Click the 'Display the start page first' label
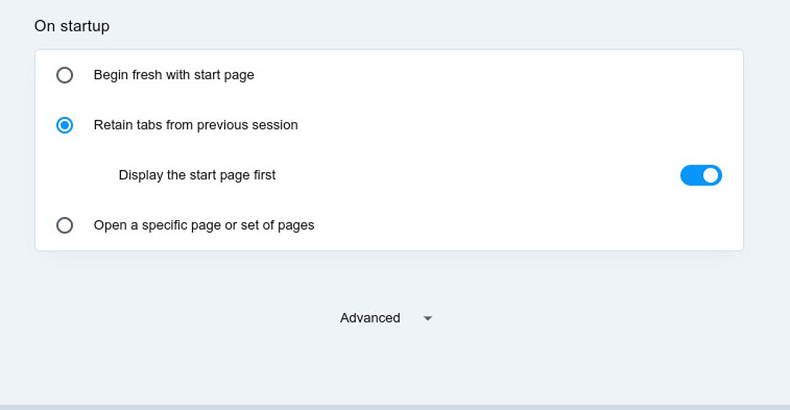 pyautogui.click(x=197, y=175)
